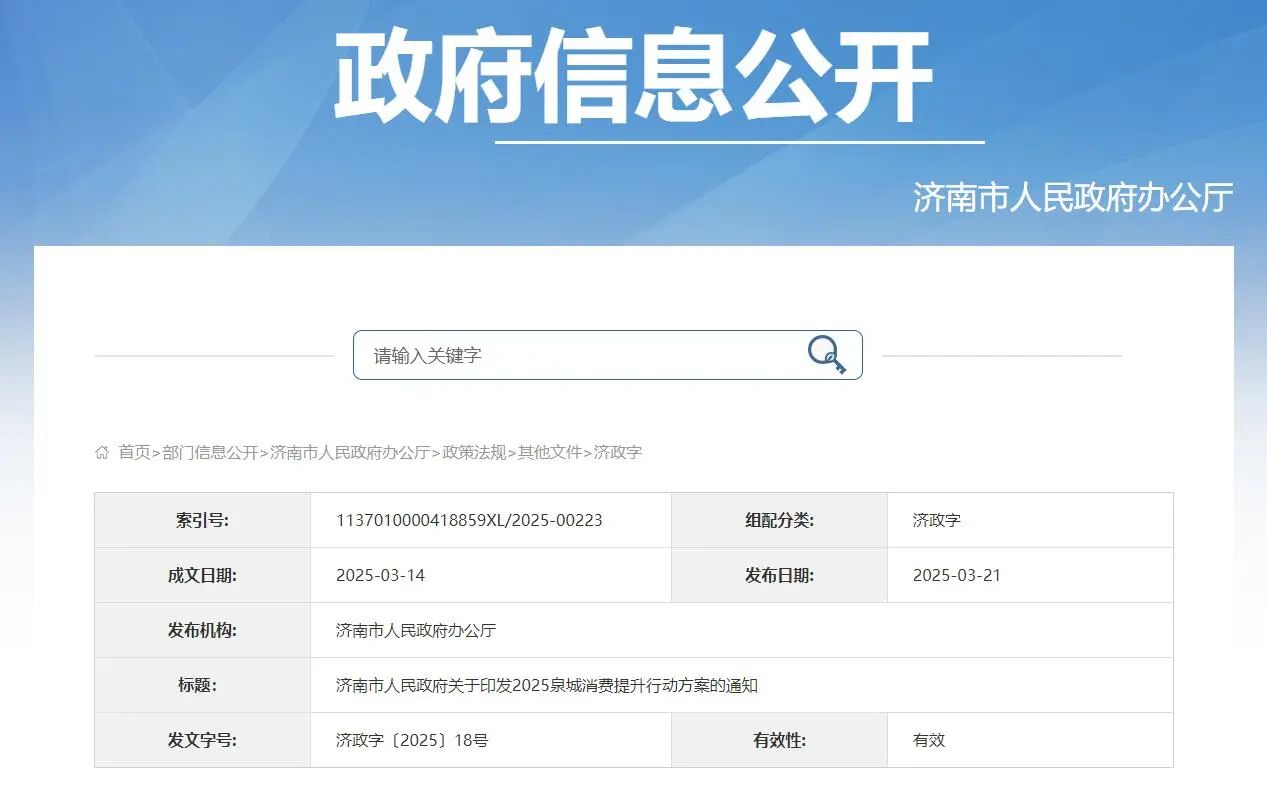Click the 发布机构 label cell

pos(203,630)
